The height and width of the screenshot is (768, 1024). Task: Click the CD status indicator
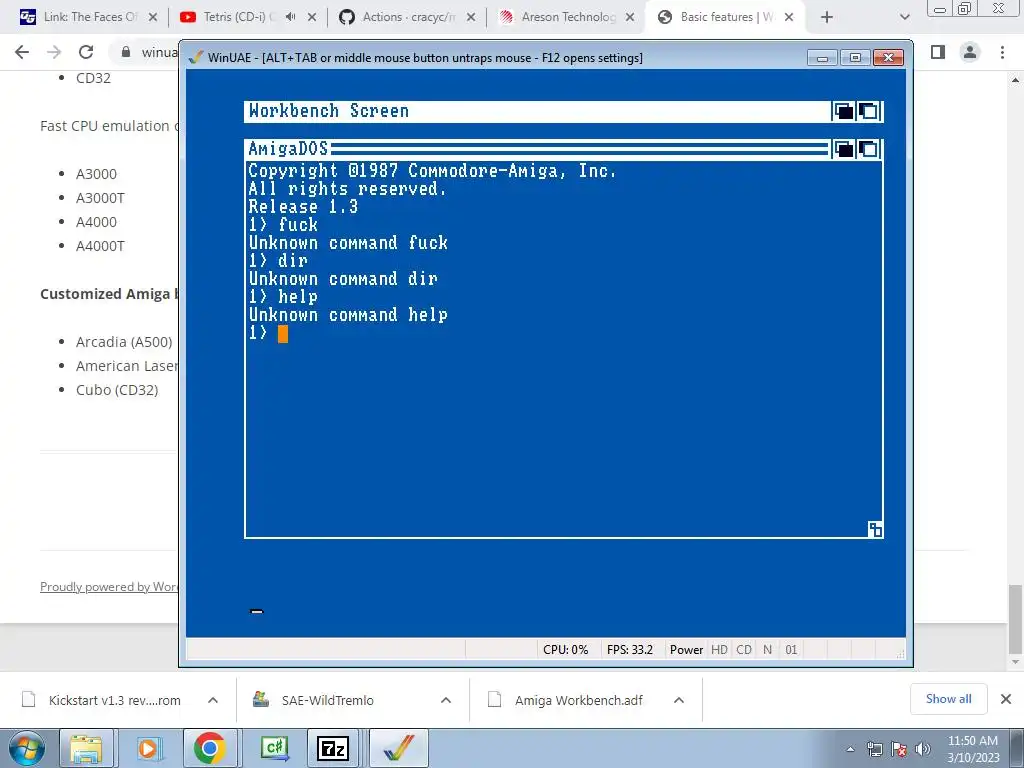[744, 650]
